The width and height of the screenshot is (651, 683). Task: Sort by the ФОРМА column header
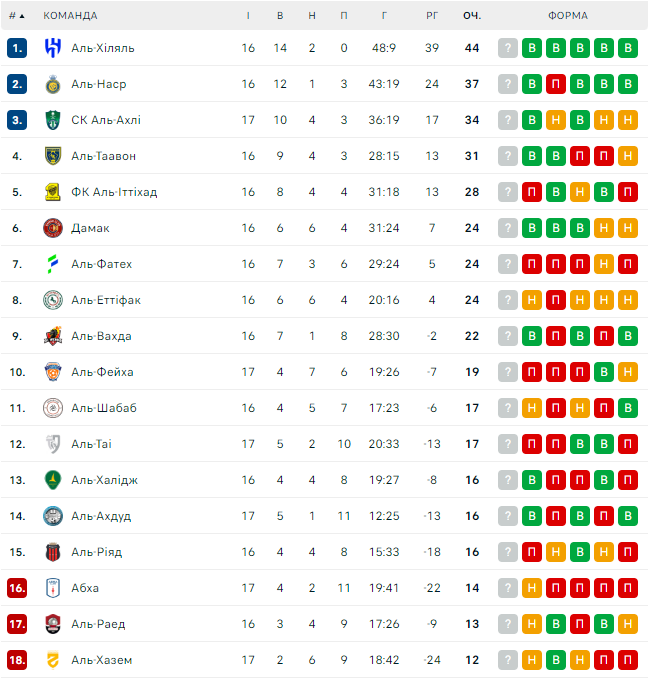coord(568,16)
